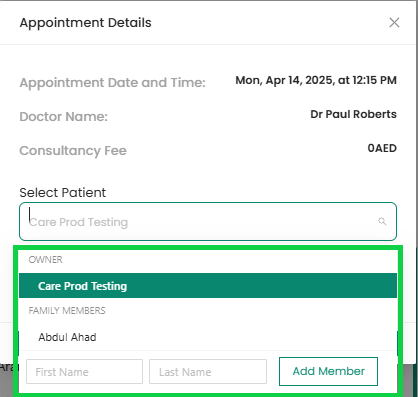
Task: Click the Dr Paul Roberts name
Action: point(353,114)
